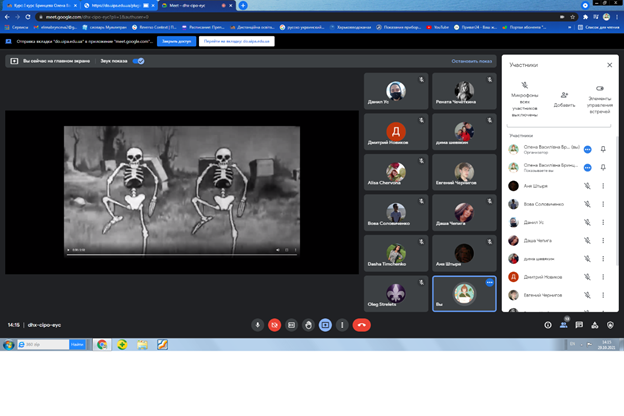This screenshot has height=416, width=624.
Task: Click notification bell on organizer row
Action: [603, 149]
